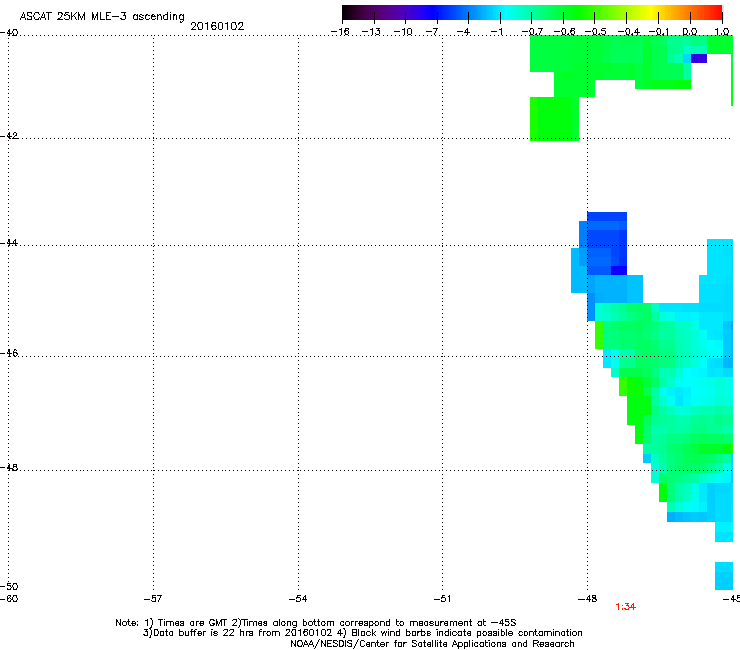The width and height of the screenshot is (740, 650).
Task: Select the '-0.1' color bar label
Action: coord(659,32)
